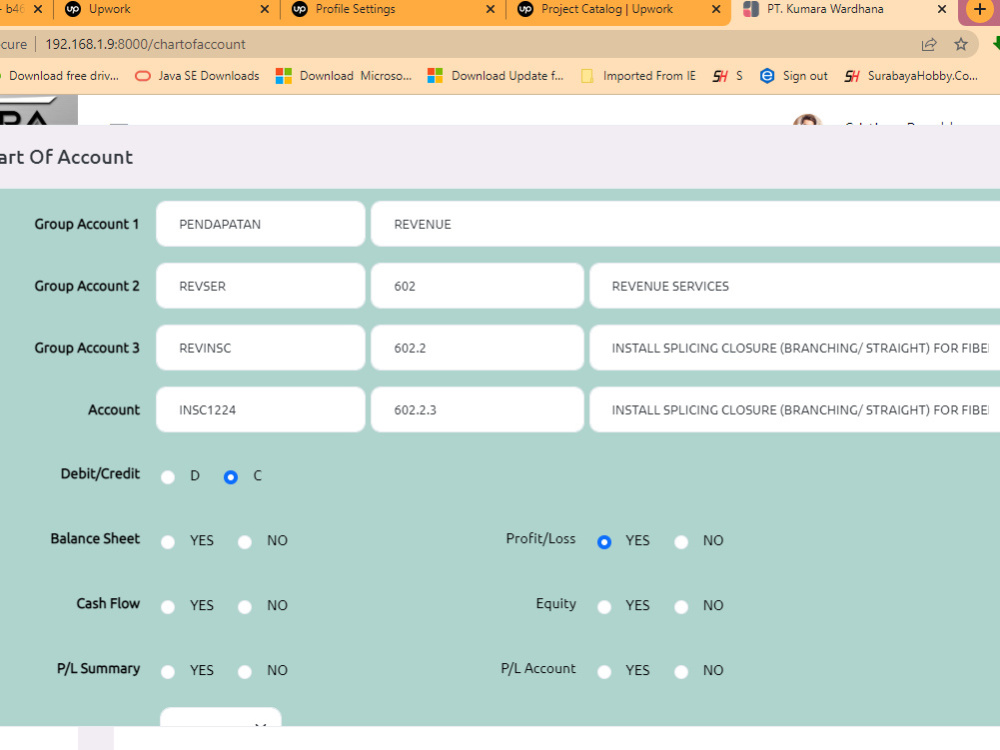Open Download Update f... bookmark

point(496,76)
